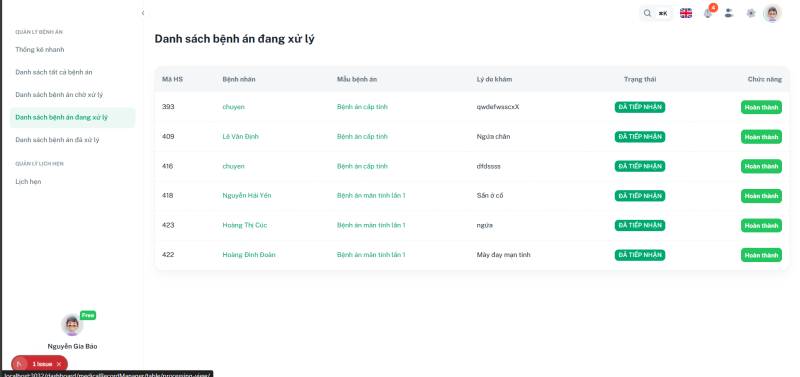800x377 pixels.
Task: Click the Lý do khám column header
Action: 494,79
